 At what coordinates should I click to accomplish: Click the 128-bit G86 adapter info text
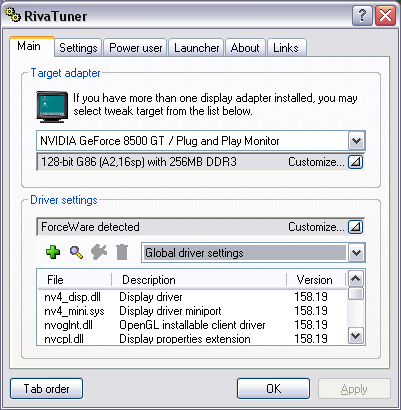[139, 162]
